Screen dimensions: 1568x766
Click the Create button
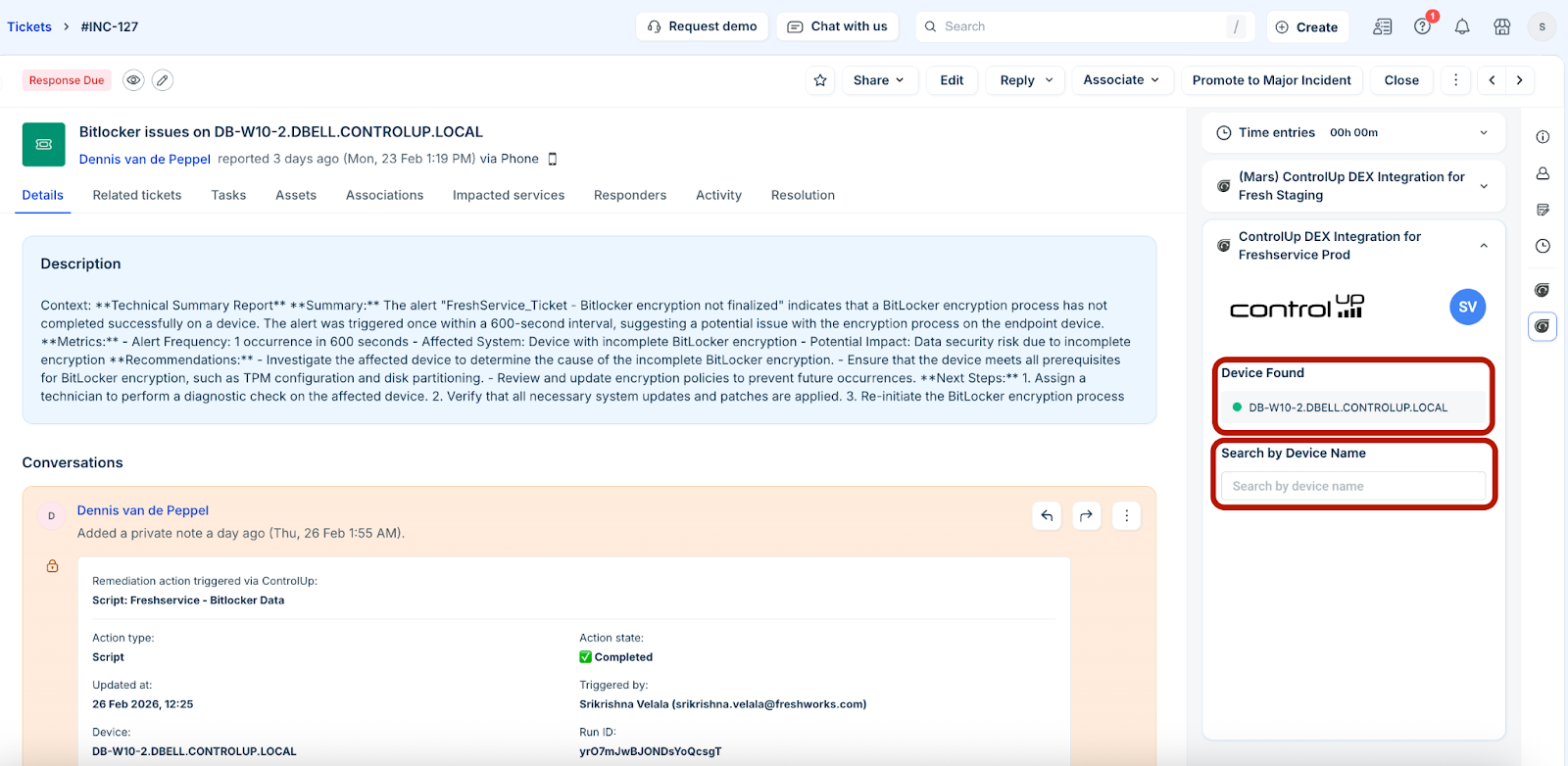(x=1307, y=26)
